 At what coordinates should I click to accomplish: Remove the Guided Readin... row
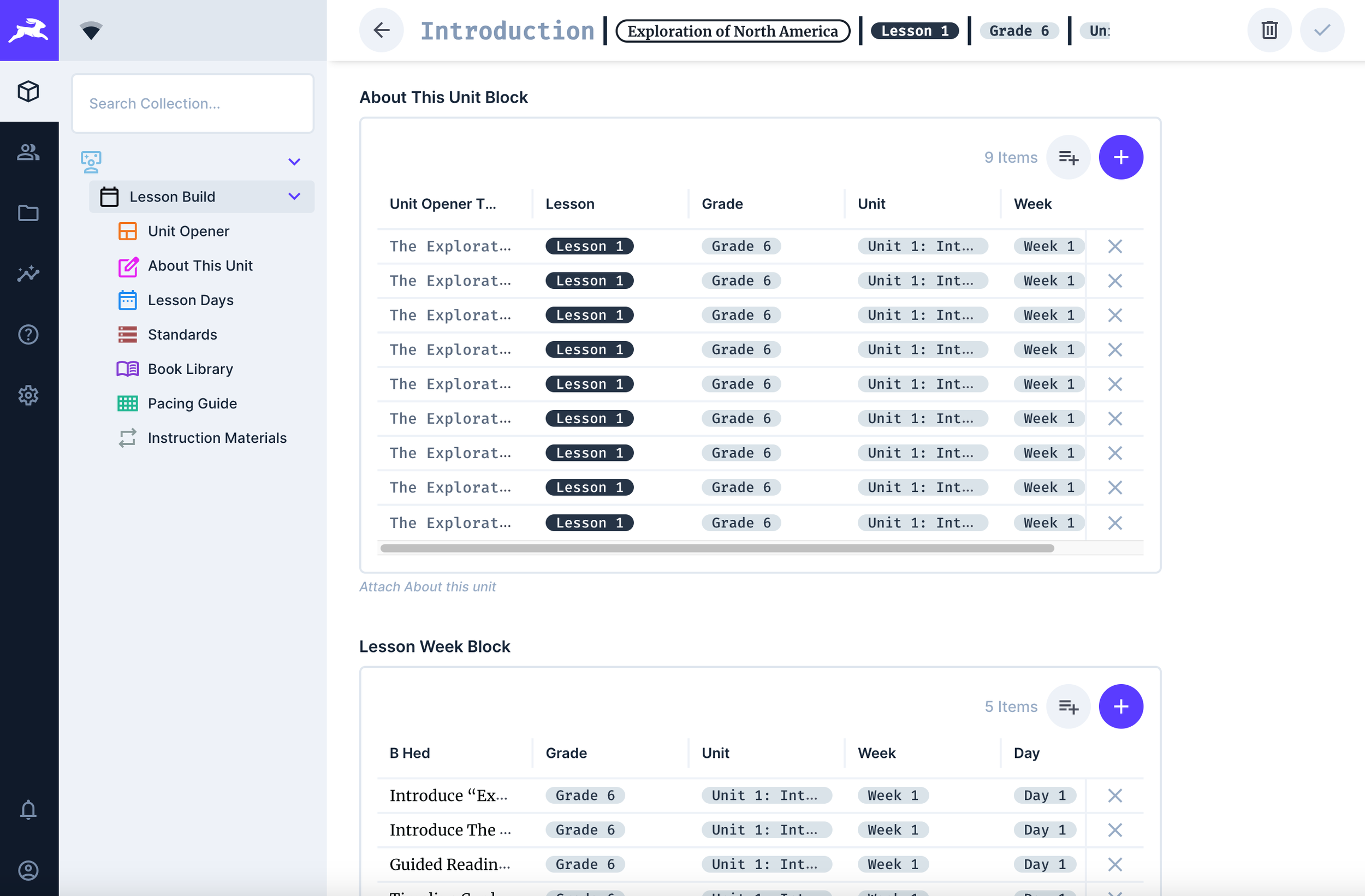click(x=1114, y=864)
